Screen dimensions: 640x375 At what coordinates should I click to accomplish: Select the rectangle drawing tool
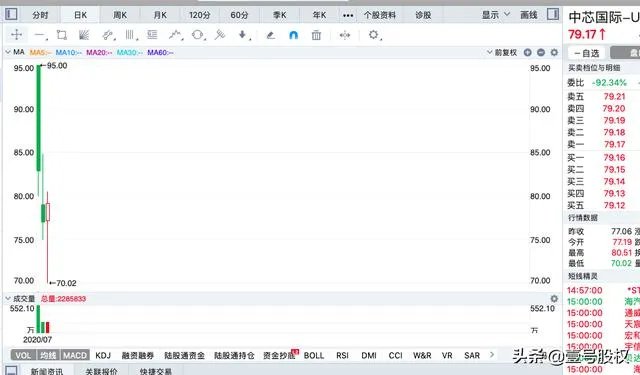click(62, 35)
